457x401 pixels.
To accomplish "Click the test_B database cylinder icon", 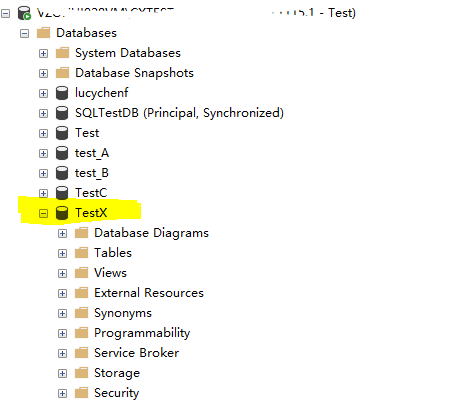I will [x=62, y=173].
